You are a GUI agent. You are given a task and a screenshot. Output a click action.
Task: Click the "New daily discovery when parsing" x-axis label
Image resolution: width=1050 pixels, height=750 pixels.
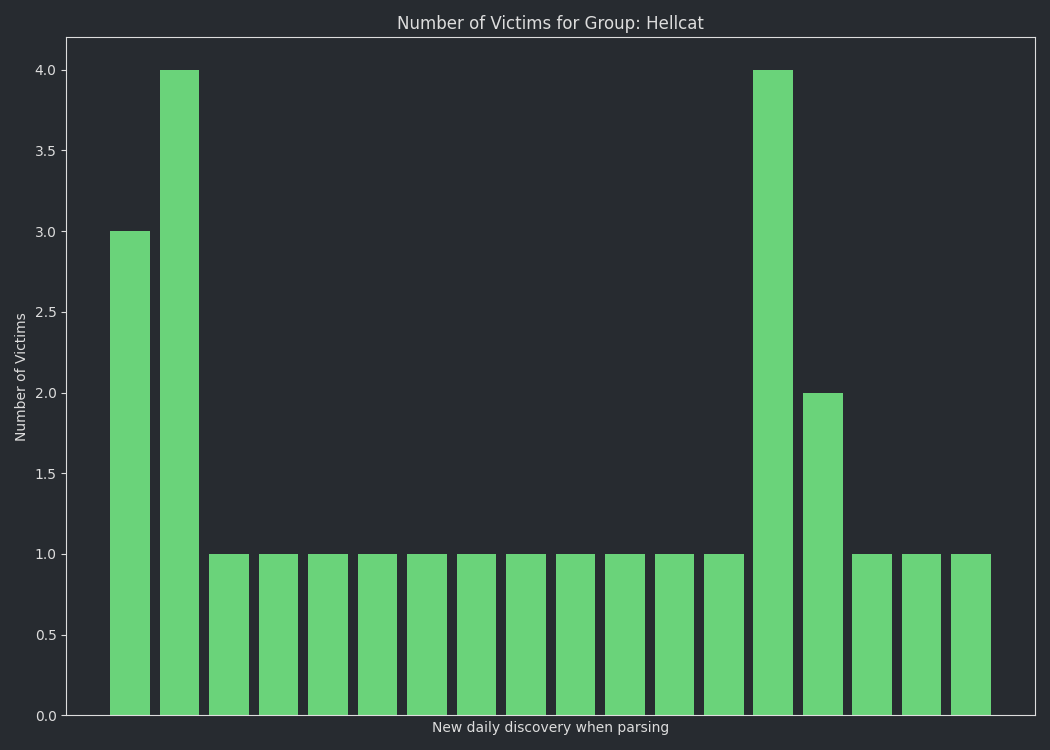pyautogui.click(x=550, y=727)
